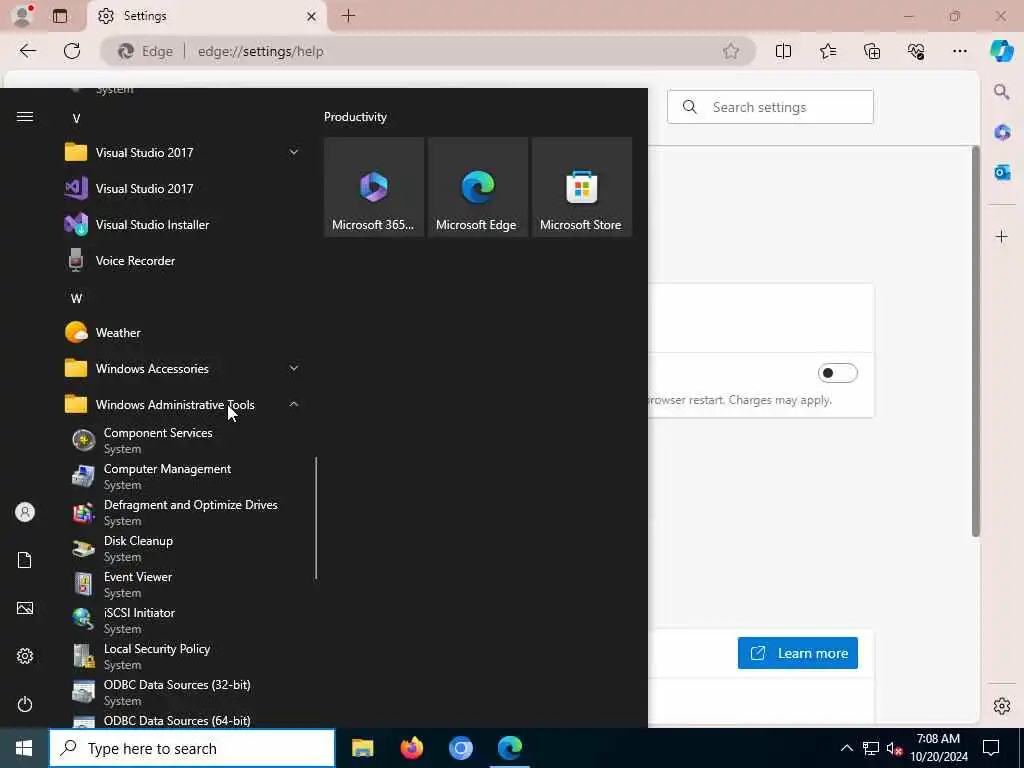Open user account icon in Start menu

tap(25, 512)
